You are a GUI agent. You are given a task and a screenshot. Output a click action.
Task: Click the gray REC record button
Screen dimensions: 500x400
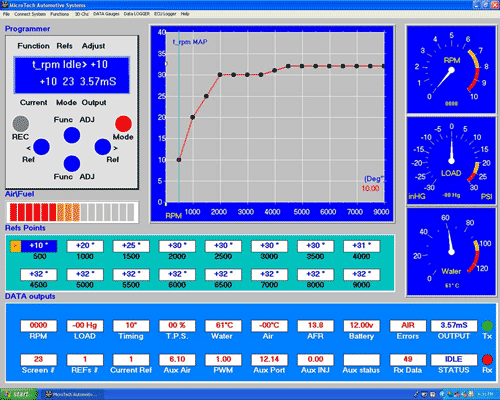(21, 124)
